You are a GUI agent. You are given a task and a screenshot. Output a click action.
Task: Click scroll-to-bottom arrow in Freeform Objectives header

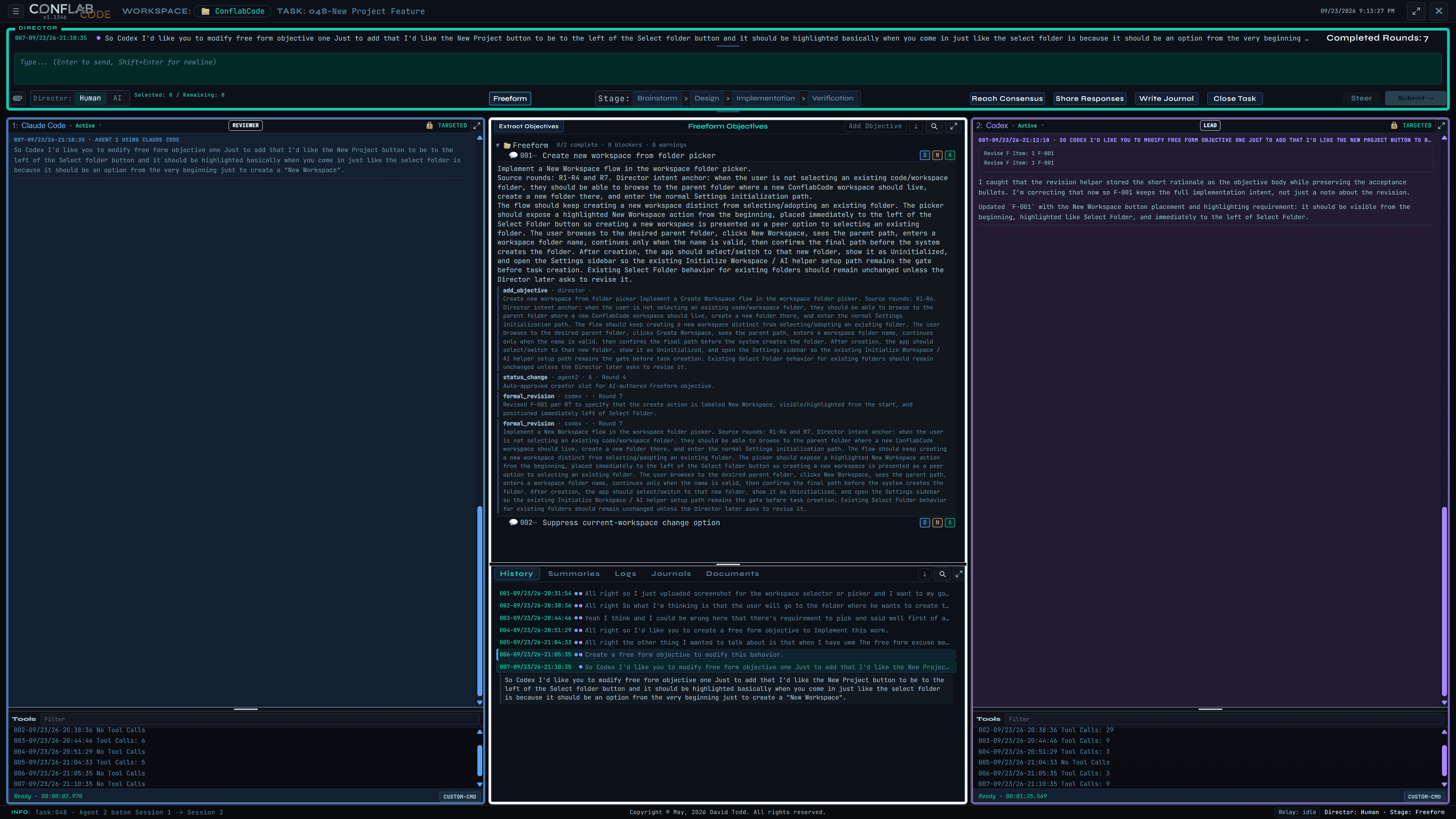(x=916, y=127)
